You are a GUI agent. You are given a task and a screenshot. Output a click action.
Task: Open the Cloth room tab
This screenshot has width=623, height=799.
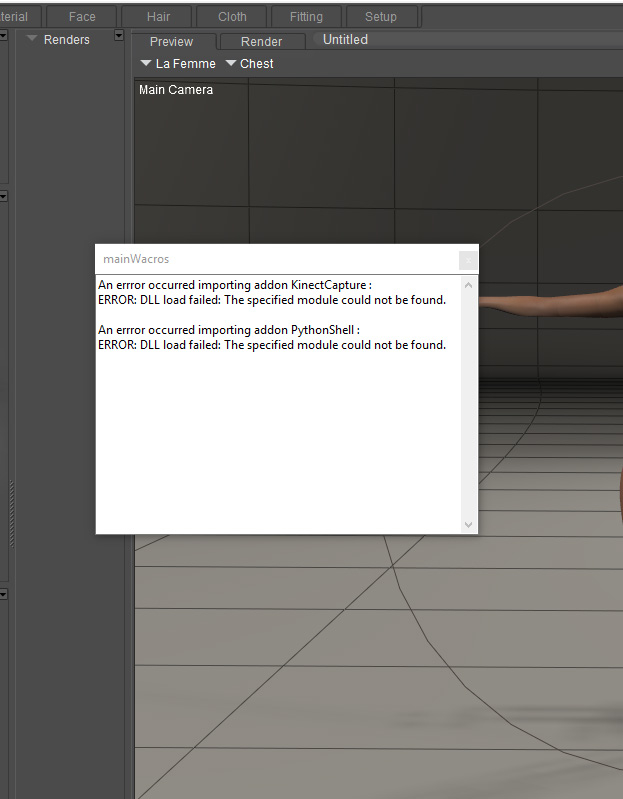click(232, 17)
